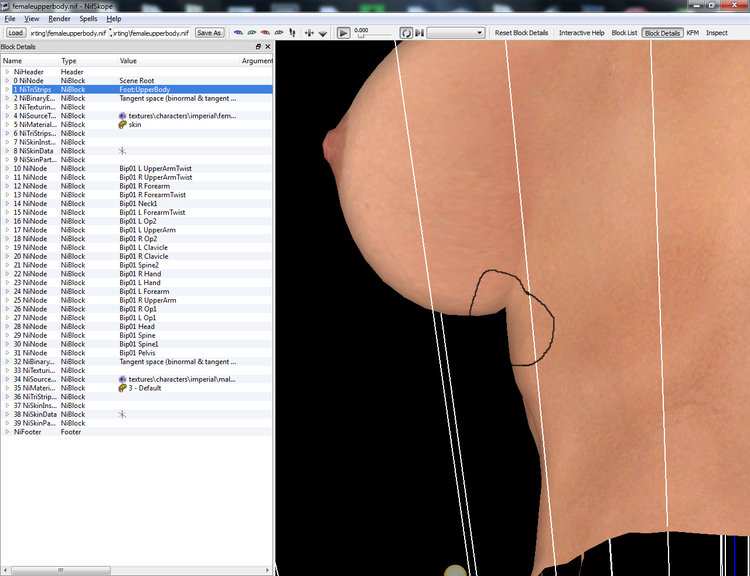Select the blue Top view icon
This screenshot has width=750, height=576.
[238, 33]
